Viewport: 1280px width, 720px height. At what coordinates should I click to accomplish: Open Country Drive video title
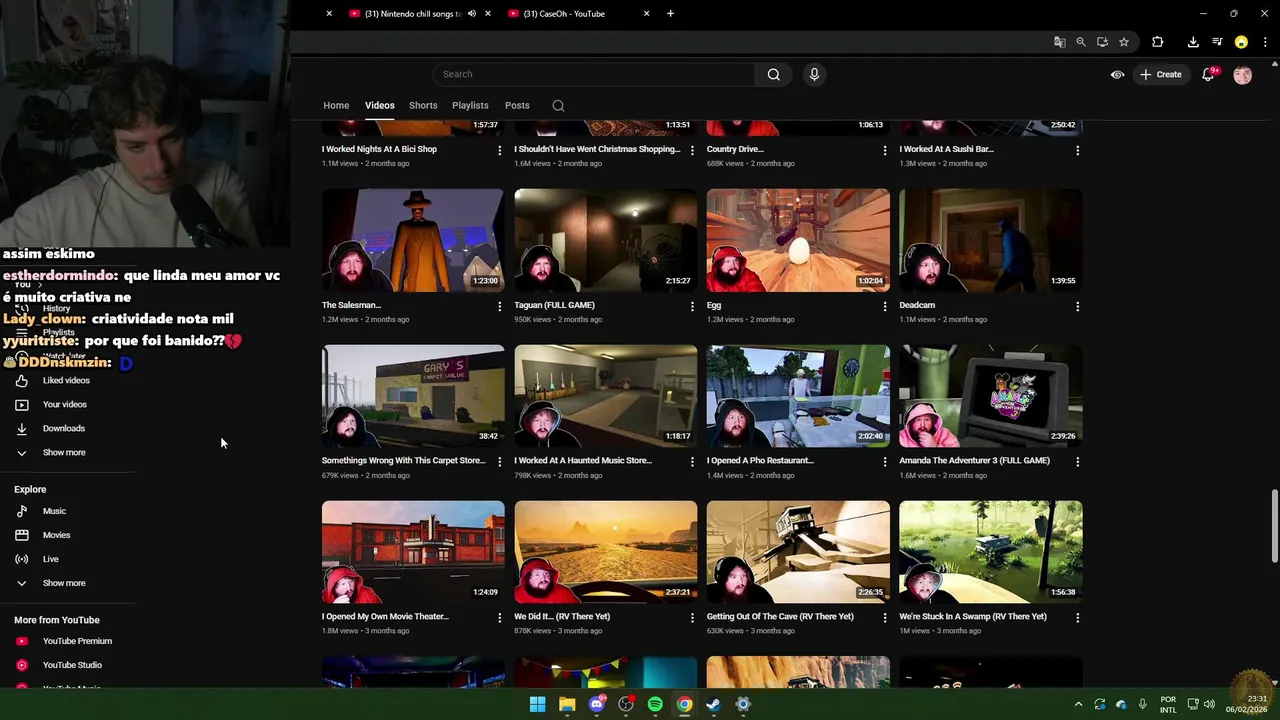point(735,149)
